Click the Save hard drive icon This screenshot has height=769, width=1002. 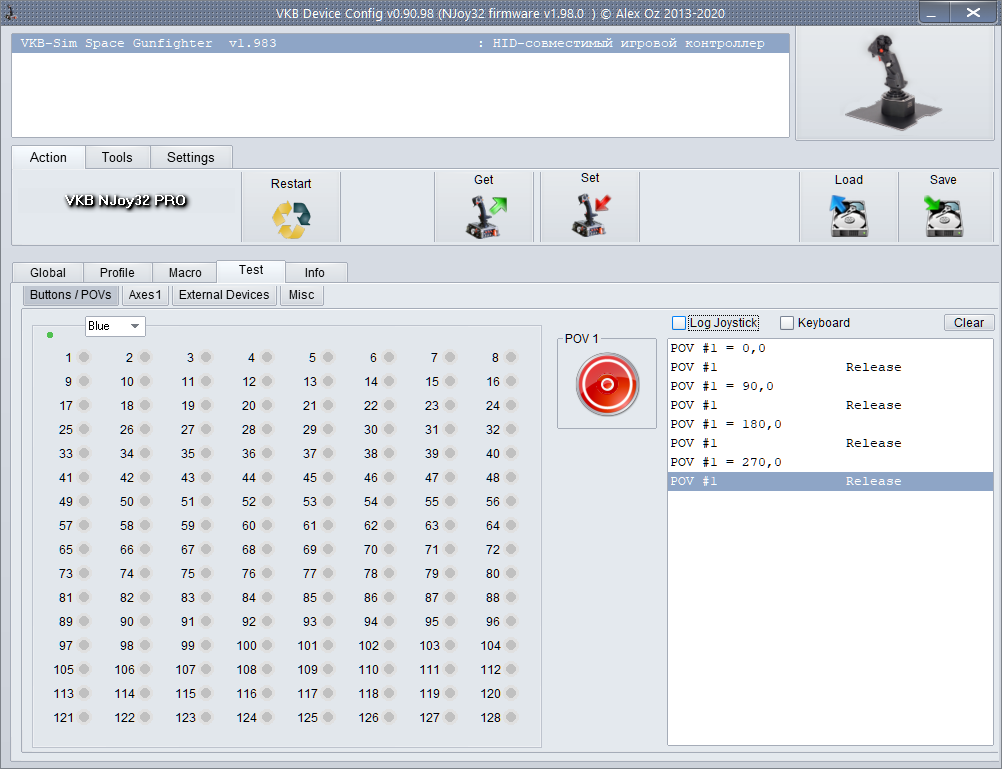[943, 216]
